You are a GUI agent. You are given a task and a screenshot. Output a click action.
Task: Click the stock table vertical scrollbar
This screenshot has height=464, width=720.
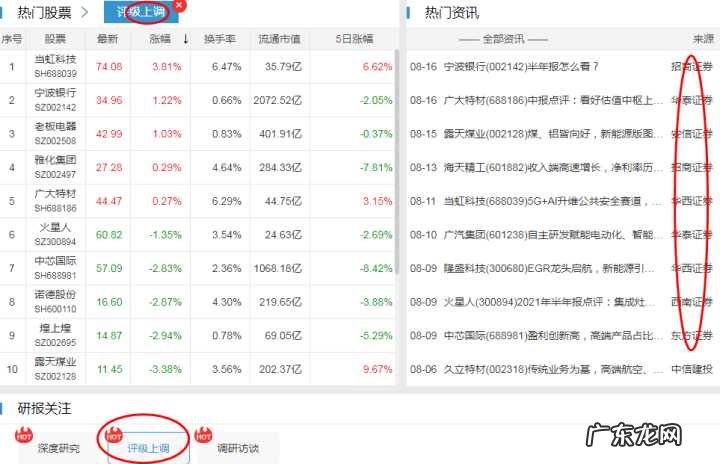pos(397,161)
